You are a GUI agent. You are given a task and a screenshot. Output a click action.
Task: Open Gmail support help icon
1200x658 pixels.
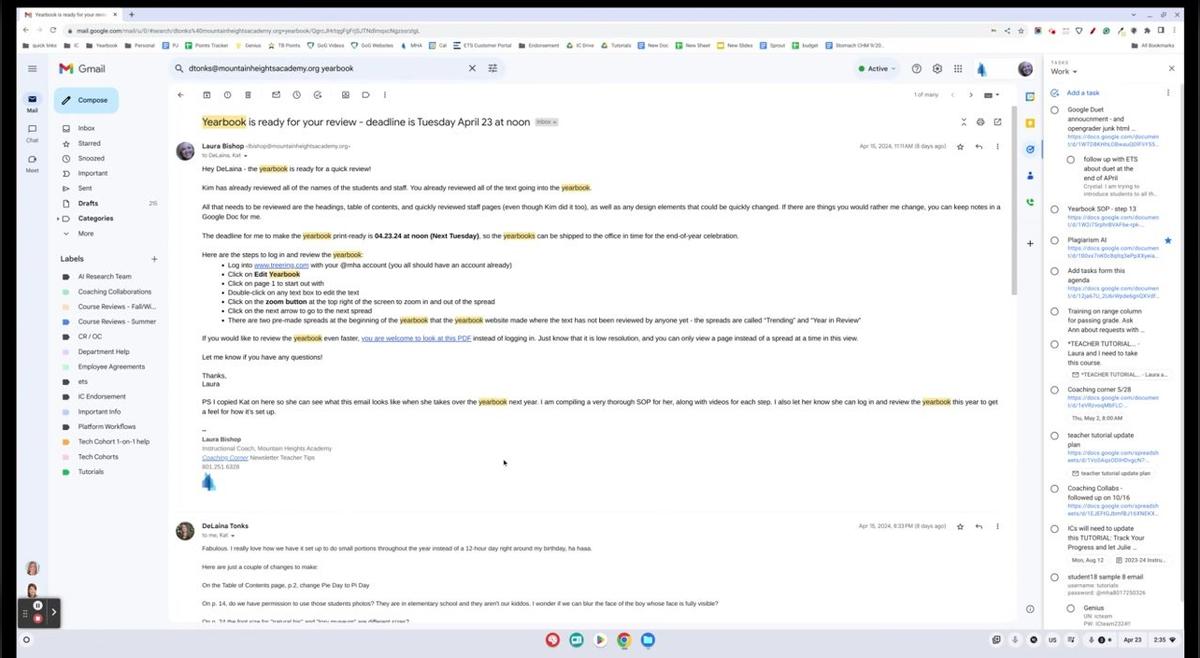(x=916, y=68)
